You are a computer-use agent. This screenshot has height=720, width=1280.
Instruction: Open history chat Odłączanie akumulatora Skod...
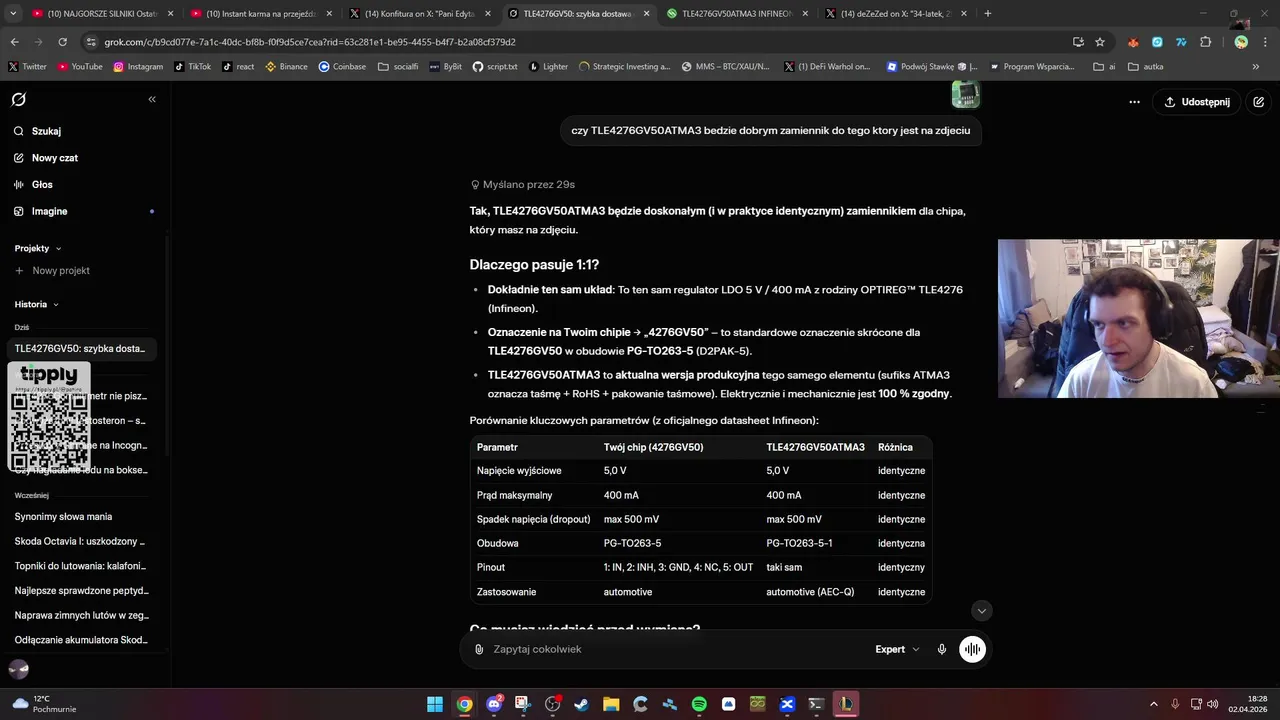[x=82, y=640]
